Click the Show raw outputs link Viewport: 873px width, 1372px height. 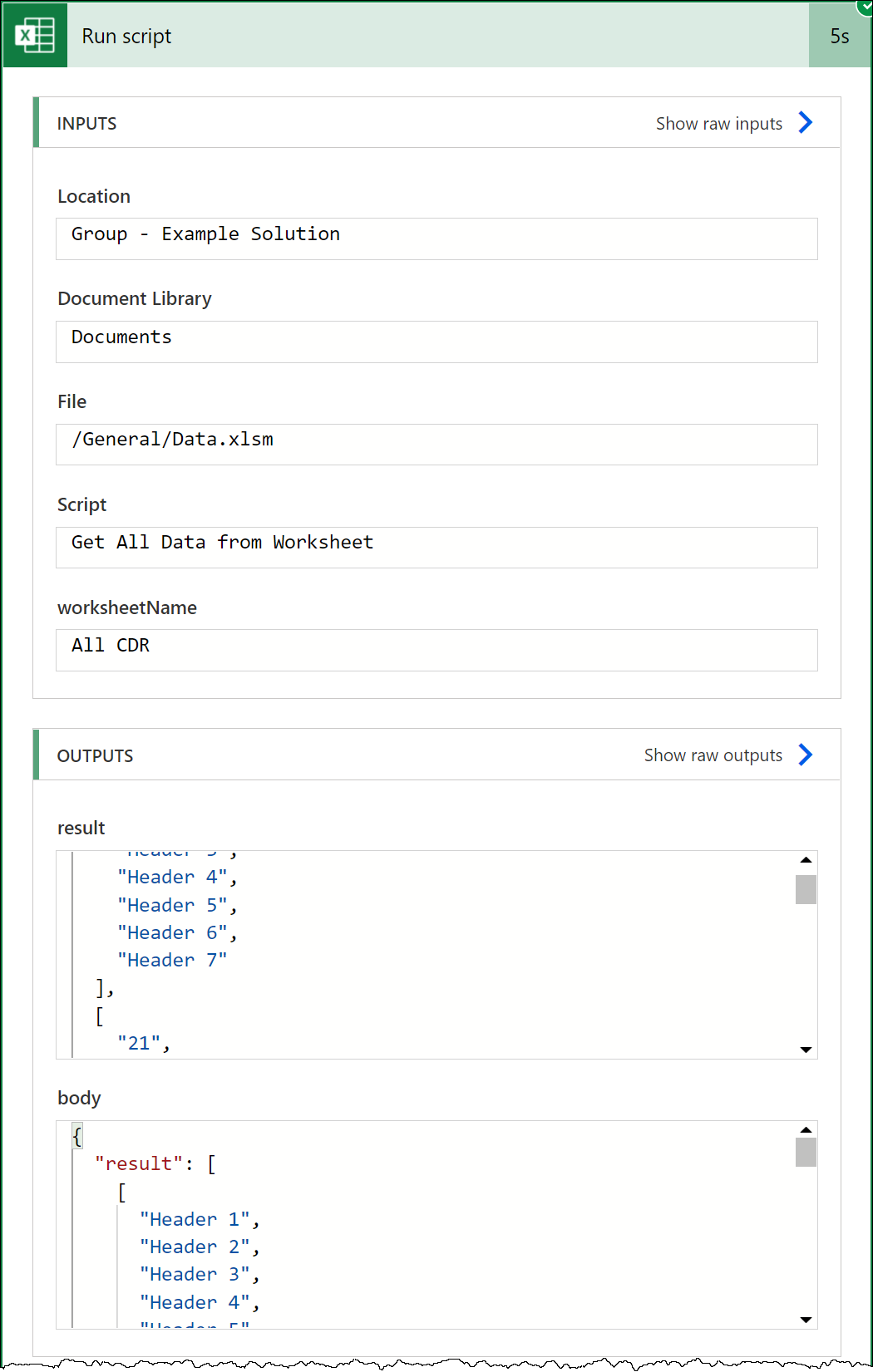click(x=713, y=755)
